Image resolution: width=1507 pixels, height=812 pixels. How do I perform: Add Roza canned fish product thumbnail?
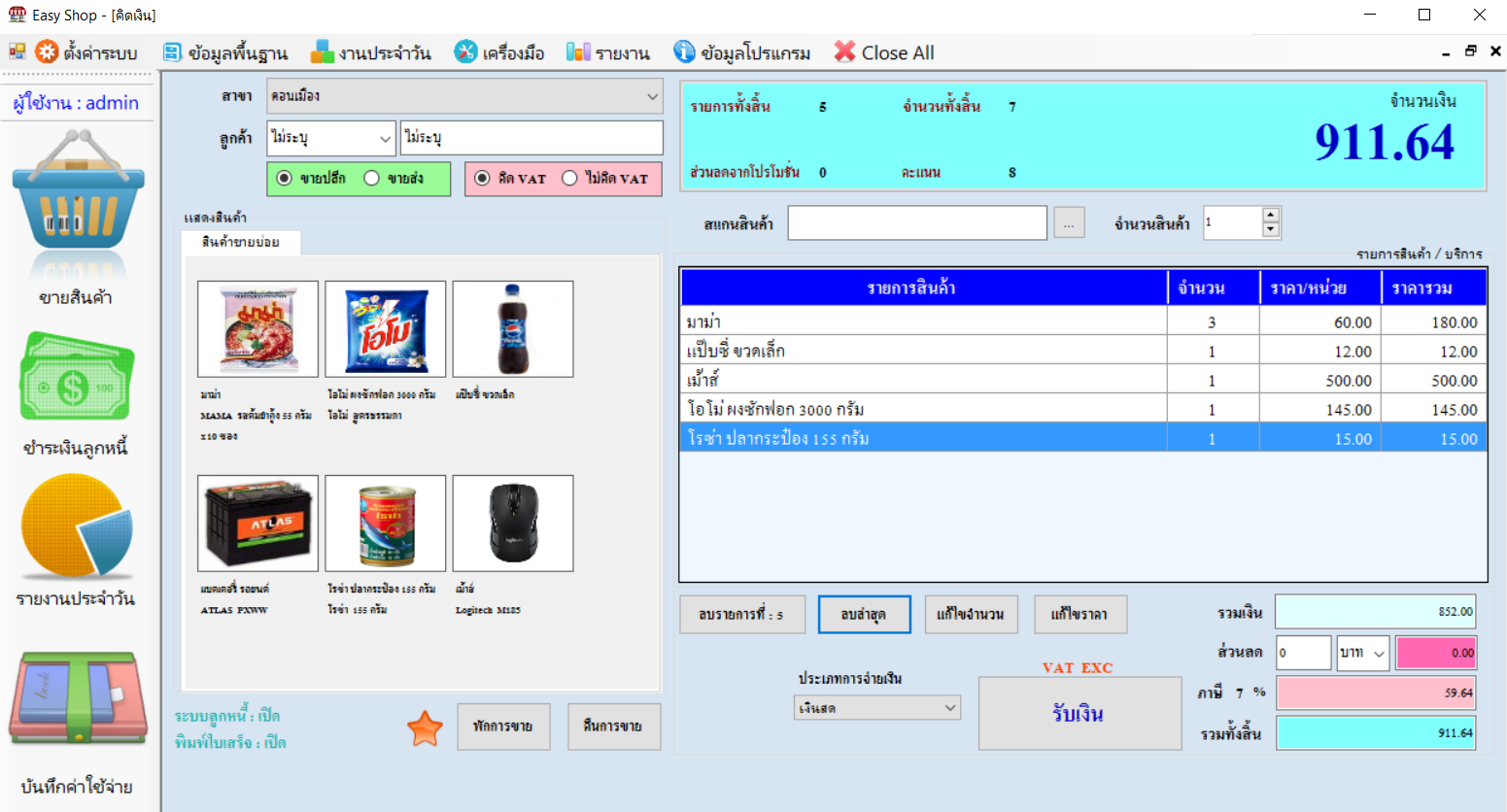pos(386,524)
